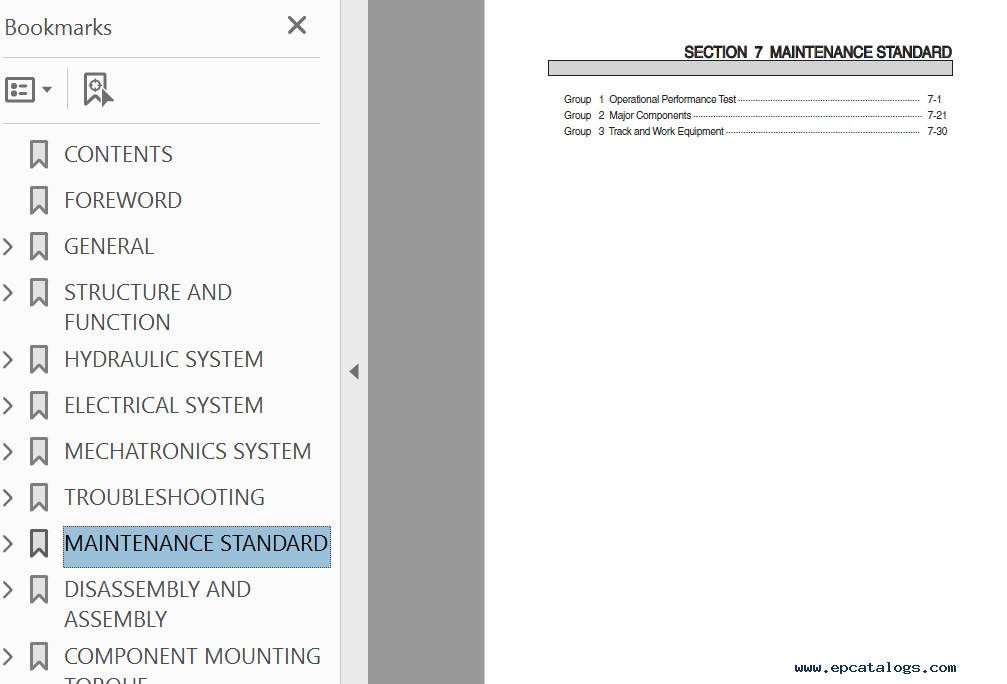
Task: Open the MECHATRONICS SYSTEM bookmark
Action: pyautogui.click(x=188, y=452)
